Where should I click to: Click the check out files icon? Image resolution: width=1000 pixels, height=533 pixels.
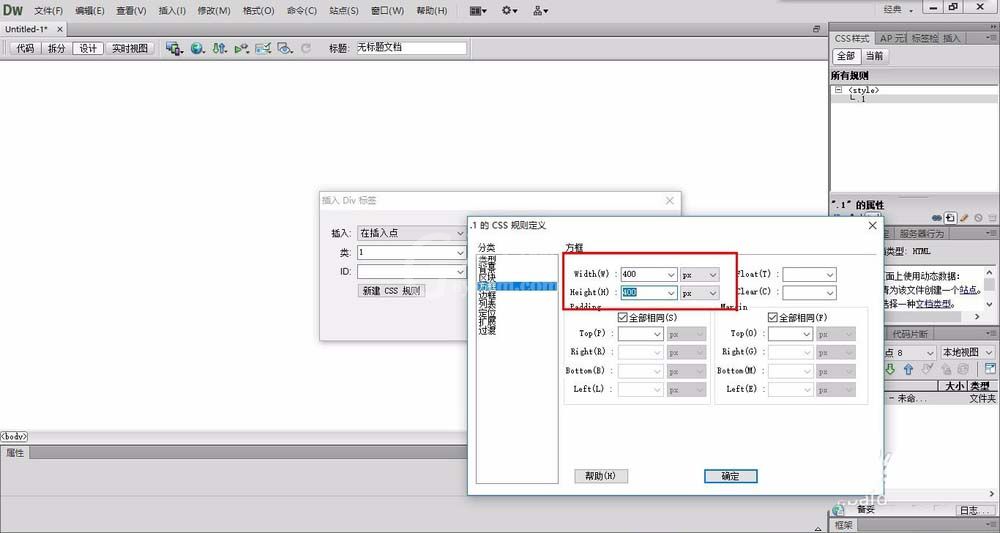coord(927,369)
